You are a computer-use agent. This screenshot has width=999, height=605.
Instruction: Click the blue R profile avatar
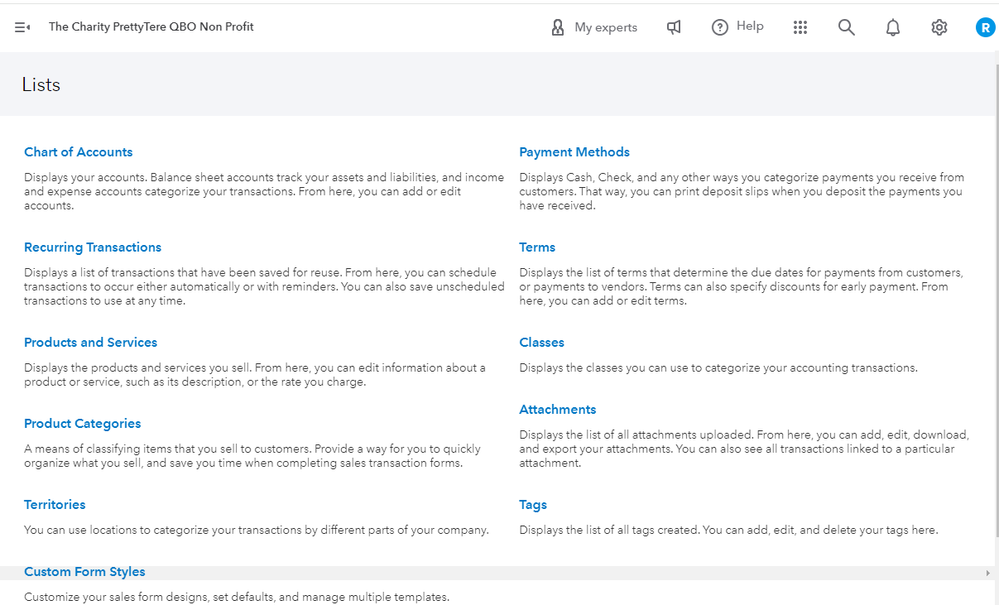point(985,28)
